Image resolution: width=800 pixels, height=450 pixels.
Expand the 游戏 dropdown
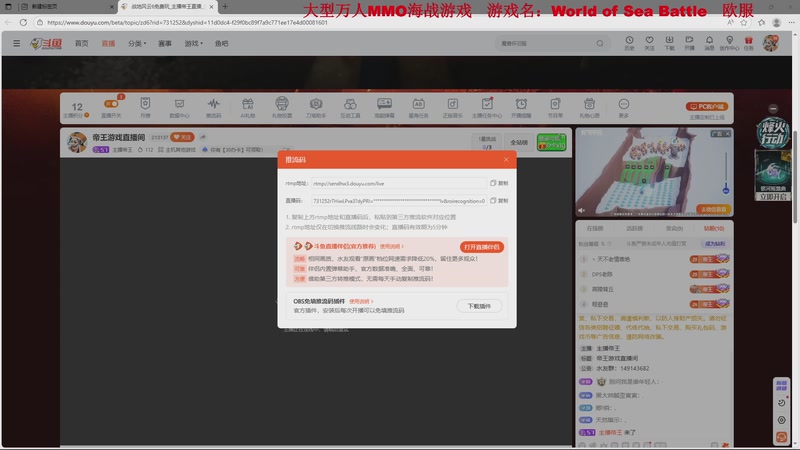click(x=193, y=43)
